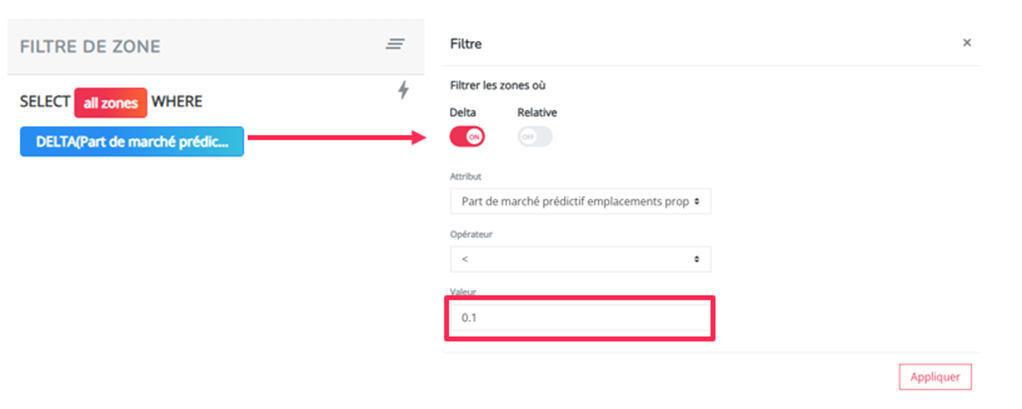Click the FILTRE DE ZONE panel title
This screenshot has height=409, width=1022.
pos(90,47)
